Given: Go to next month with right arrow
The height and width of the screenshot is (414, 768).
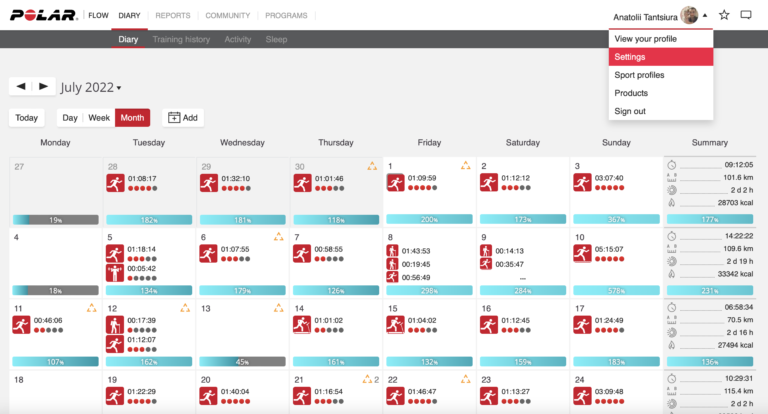Looking at the screenshot, I should [43, 87].
